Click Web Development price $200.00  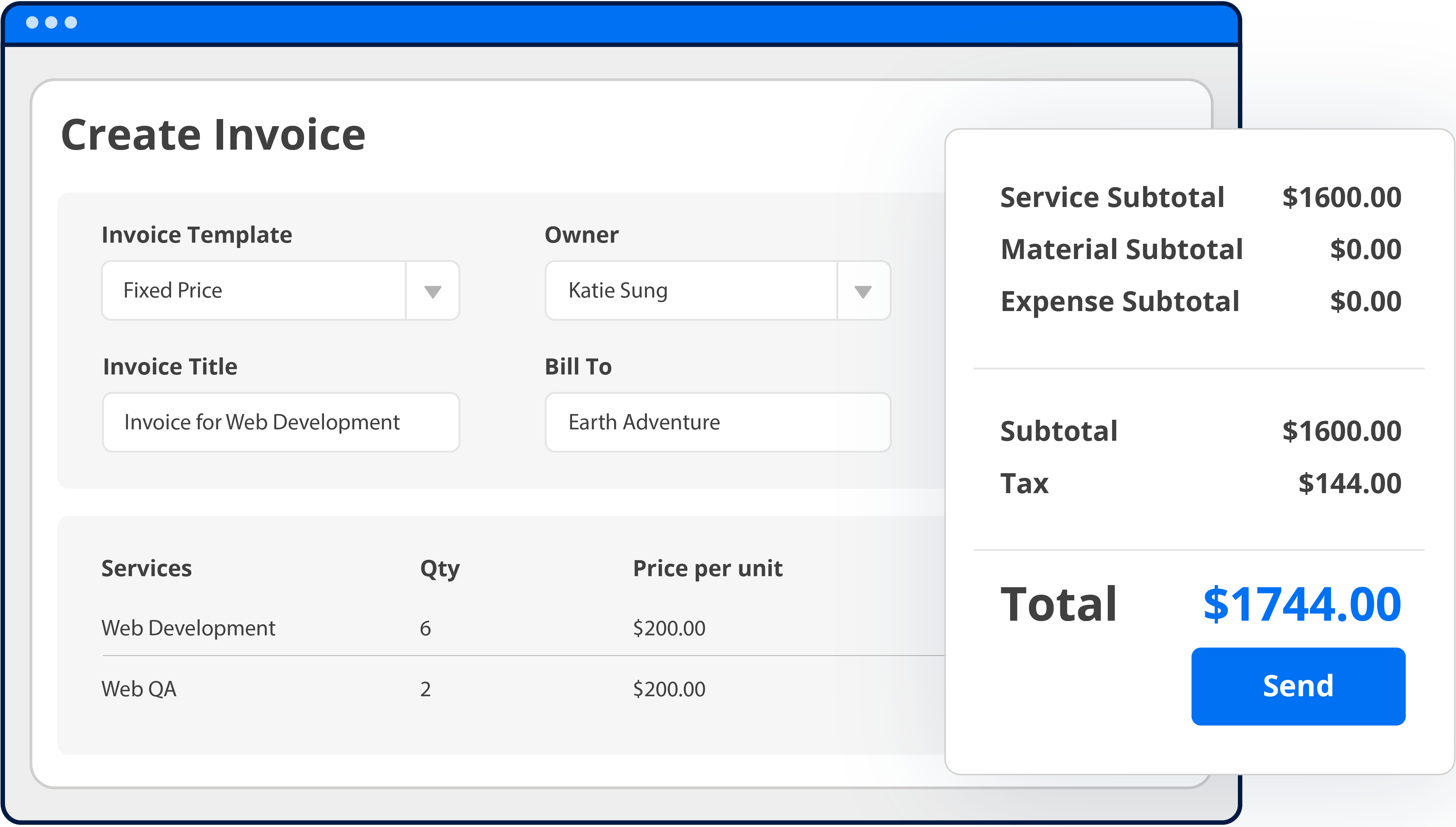(x=669, y=628)
